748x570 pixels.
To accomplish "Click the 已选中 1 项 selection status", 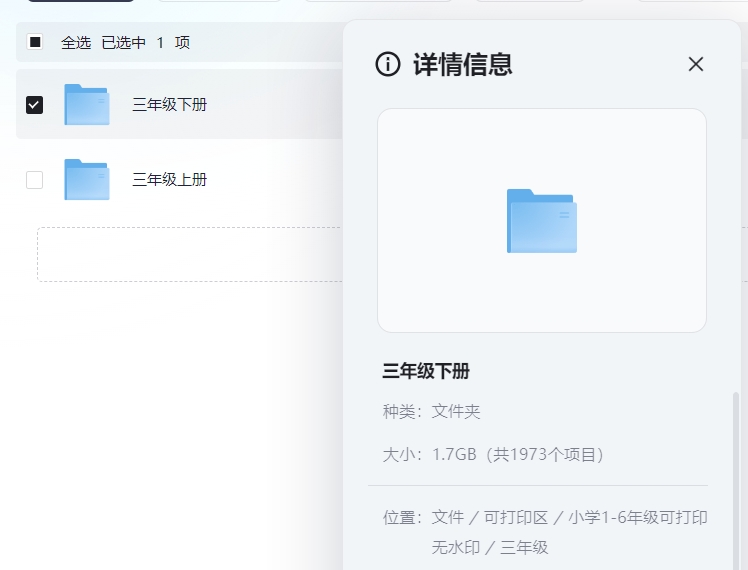I will pyautogui.click(x=145, y=42).
